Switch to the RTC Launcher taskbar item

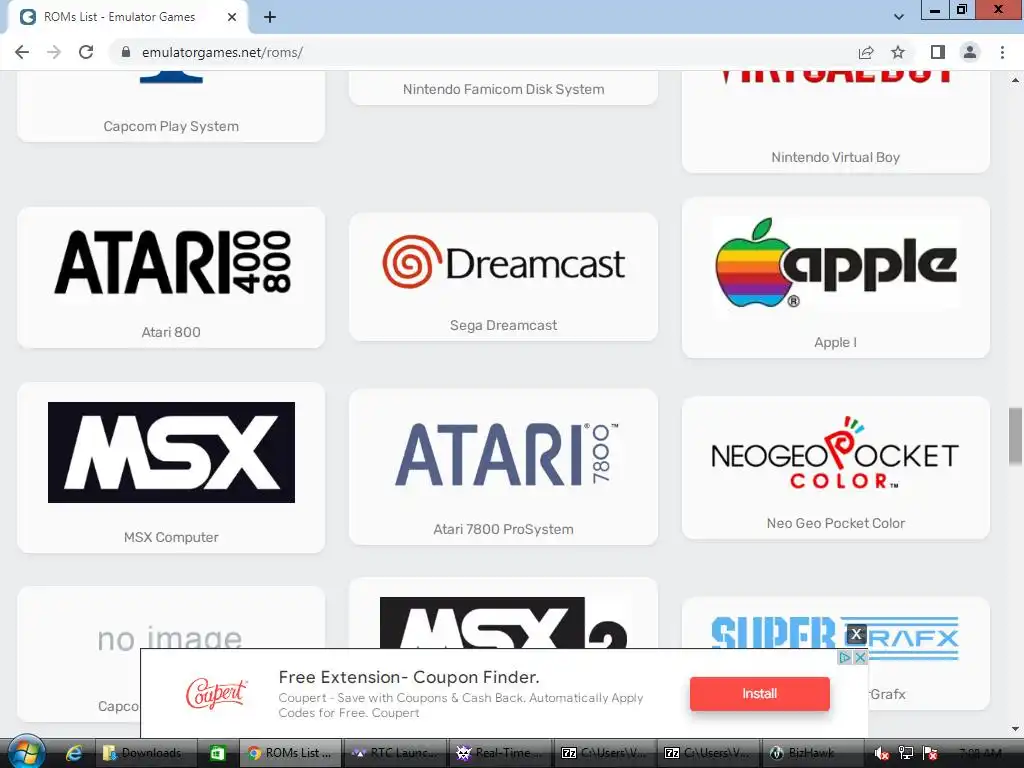coord(394,753)
